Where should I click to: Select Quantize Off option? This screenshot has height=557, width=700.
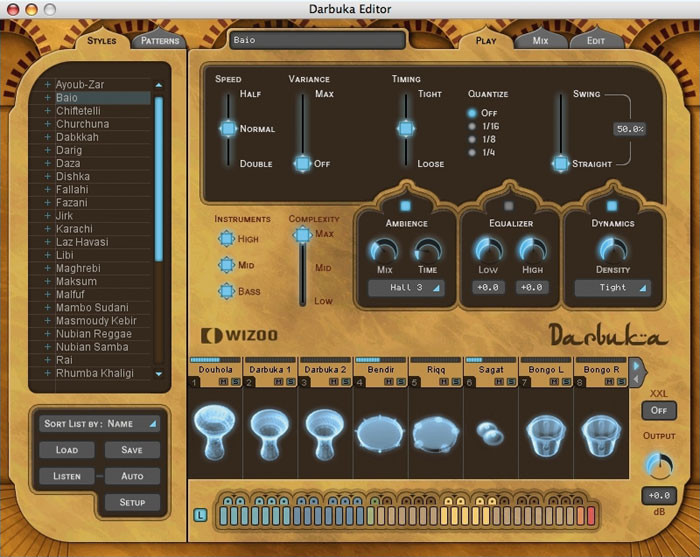coord(472,113)
